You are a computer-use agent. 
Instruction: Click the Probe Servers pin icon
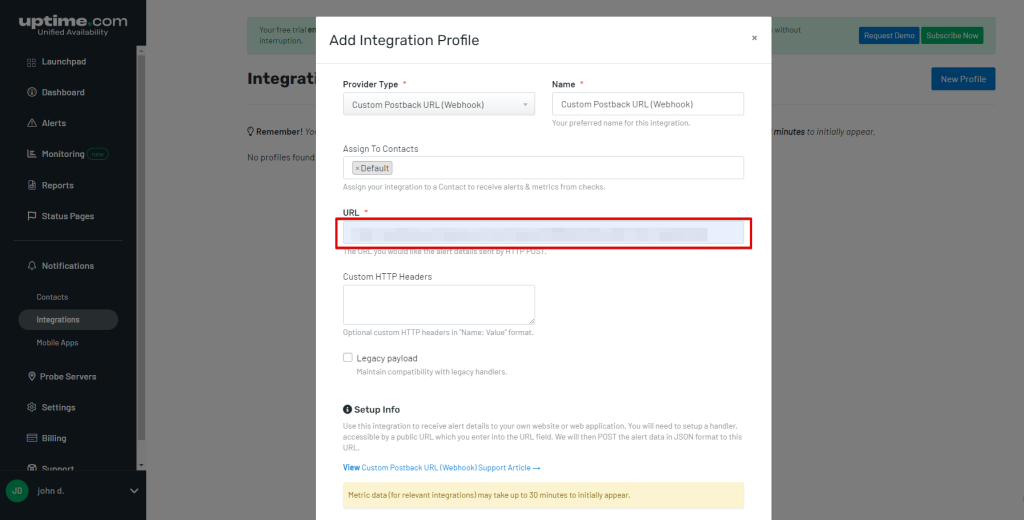coord(32,377)
